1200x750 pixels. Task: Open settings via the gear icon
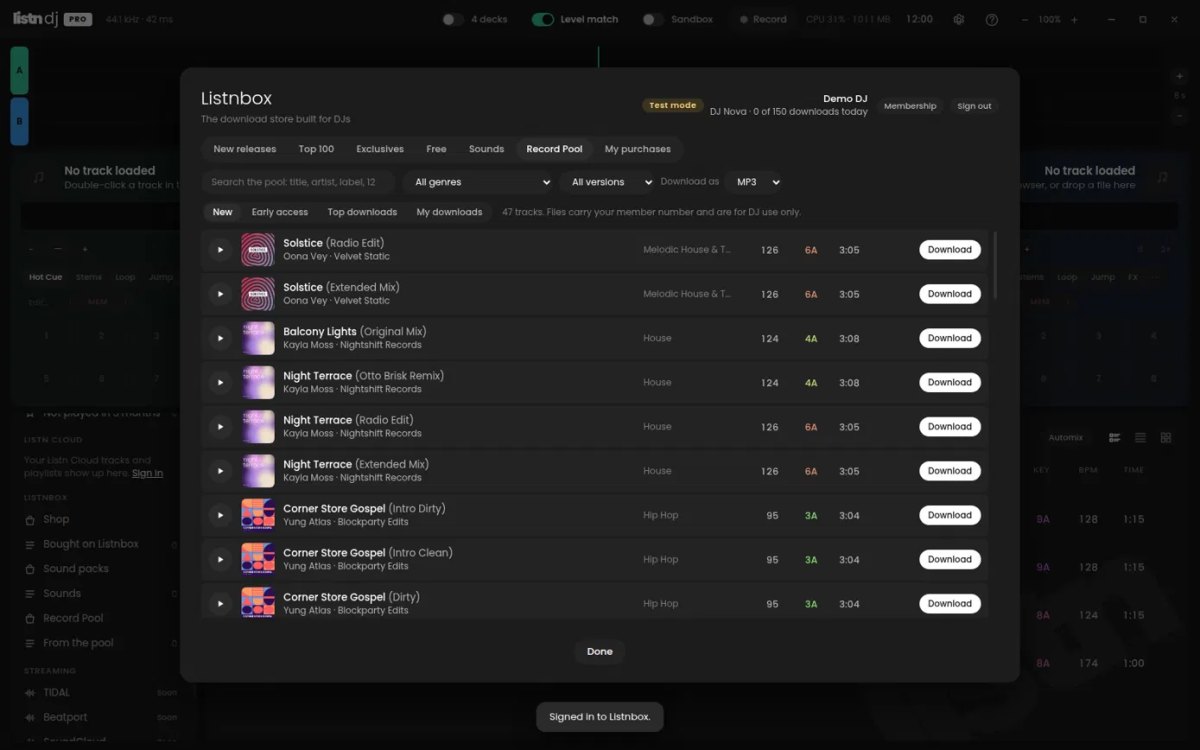pyautogui.click(x=959, y=19)
